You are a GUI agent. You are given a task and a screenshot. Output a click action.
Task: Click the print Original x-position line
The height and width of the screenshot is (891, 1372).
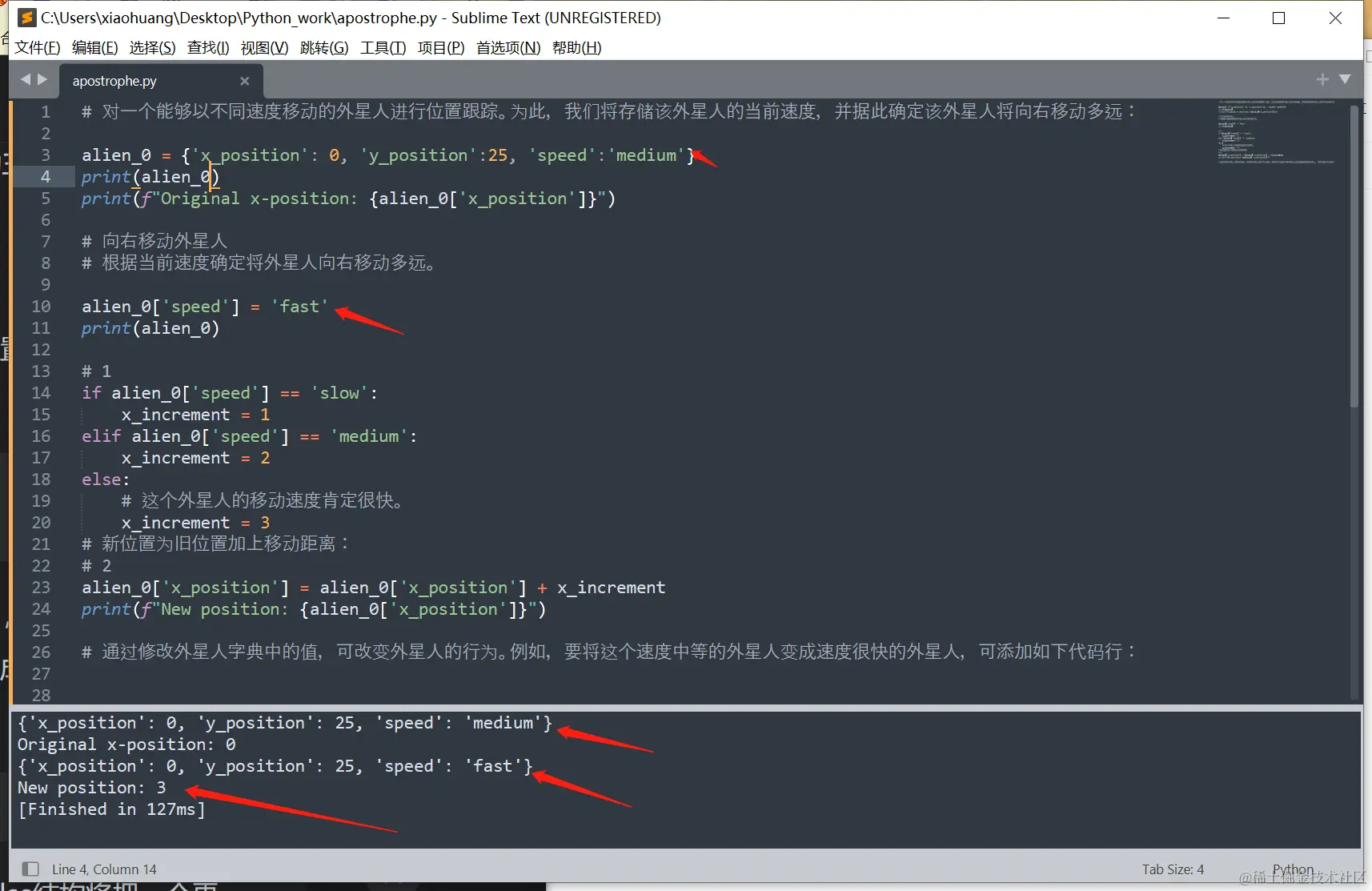[348, 199]
